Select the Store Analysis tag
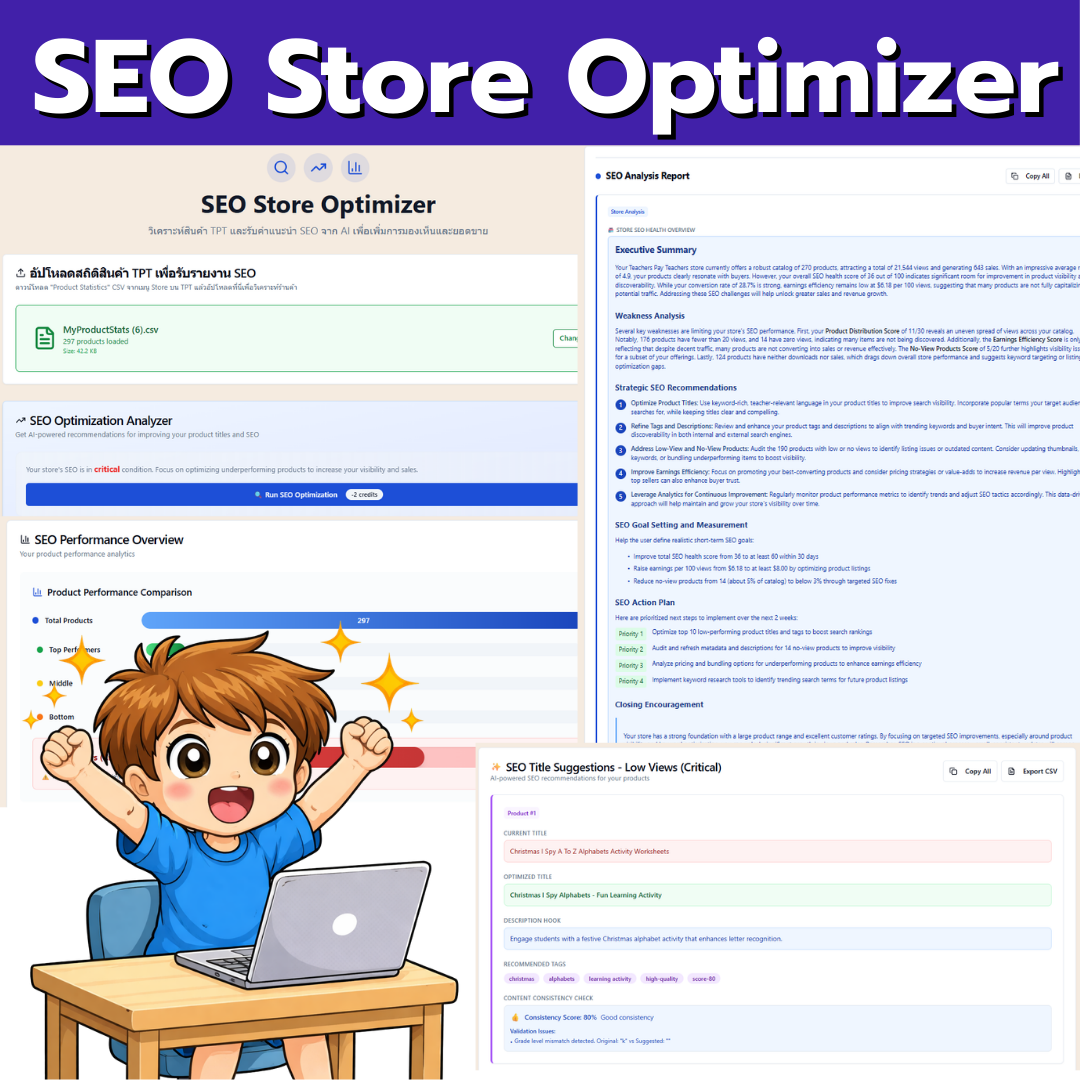This screenshot has width=1080, height=1080. point(627,211)
